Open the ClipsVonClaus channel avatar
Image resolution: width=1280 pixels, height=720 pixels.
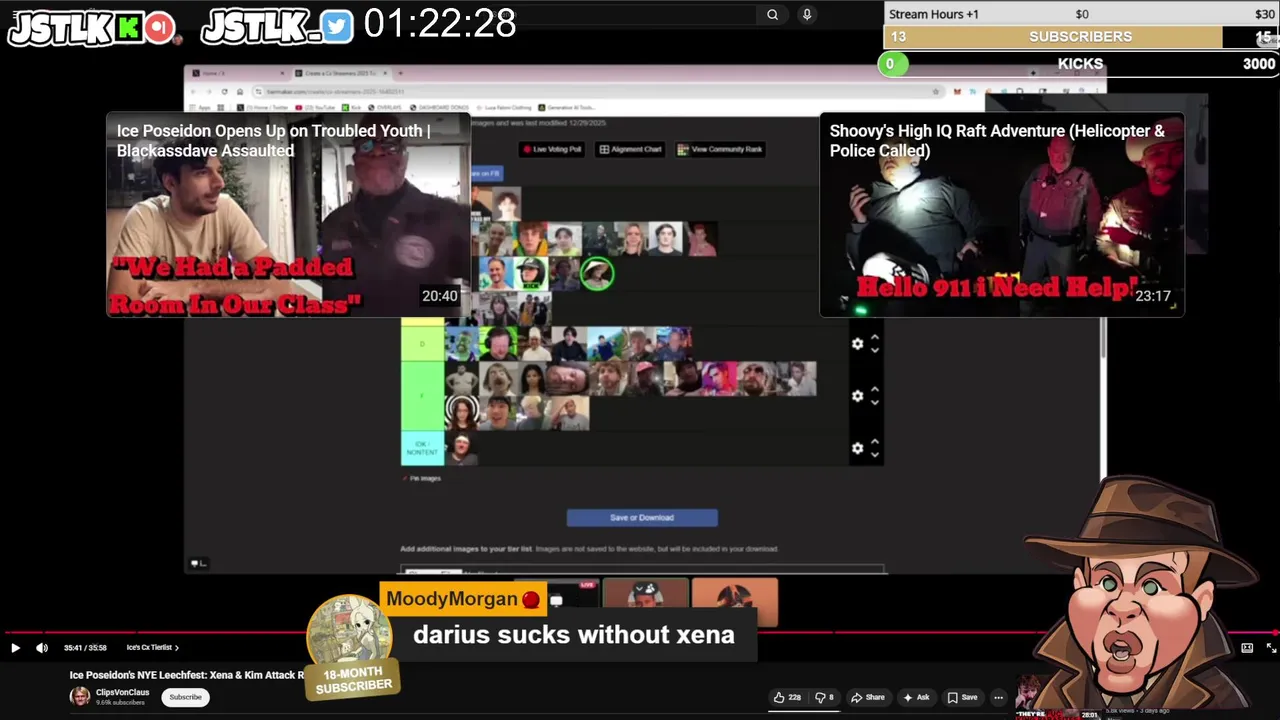[x=79, y=696]
